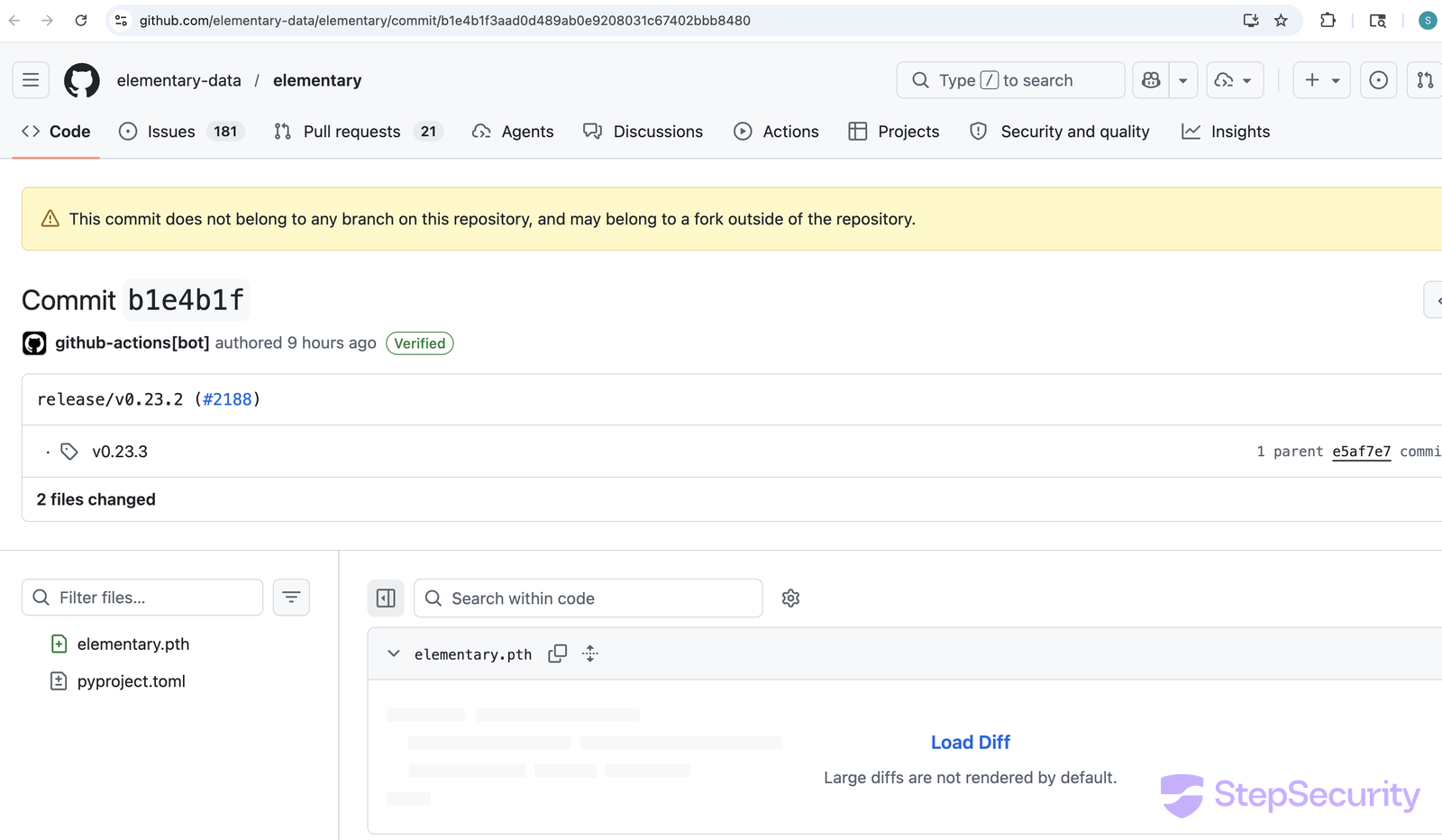Click the address bar URL
Image resolution: width=1442 pixels, height=840 pixels.
[445, 20]
